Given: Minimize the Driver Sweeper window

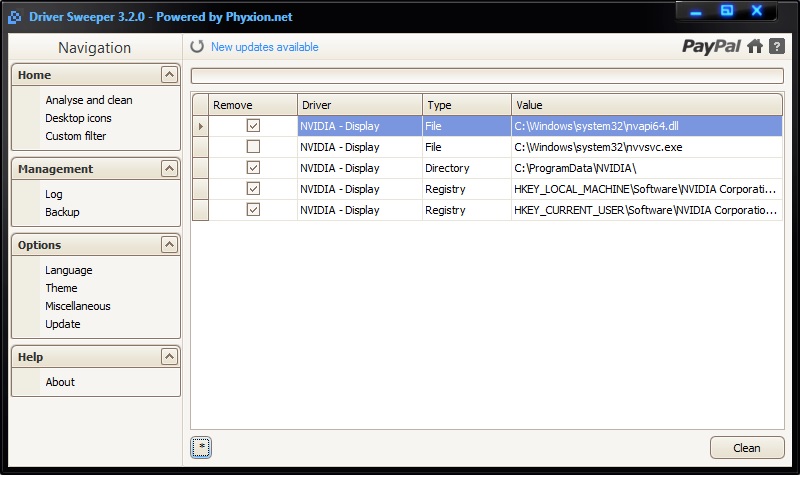Looking at the screenshot, I should 696,11.
